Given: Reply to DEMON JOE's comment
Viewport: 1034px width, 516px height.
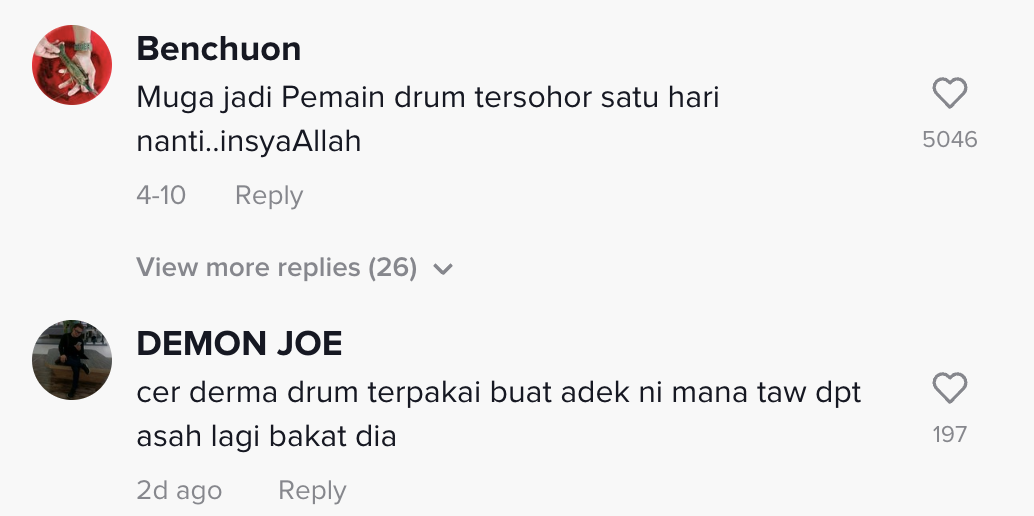Looking at the screenshot, I should [x=312, y=490].
